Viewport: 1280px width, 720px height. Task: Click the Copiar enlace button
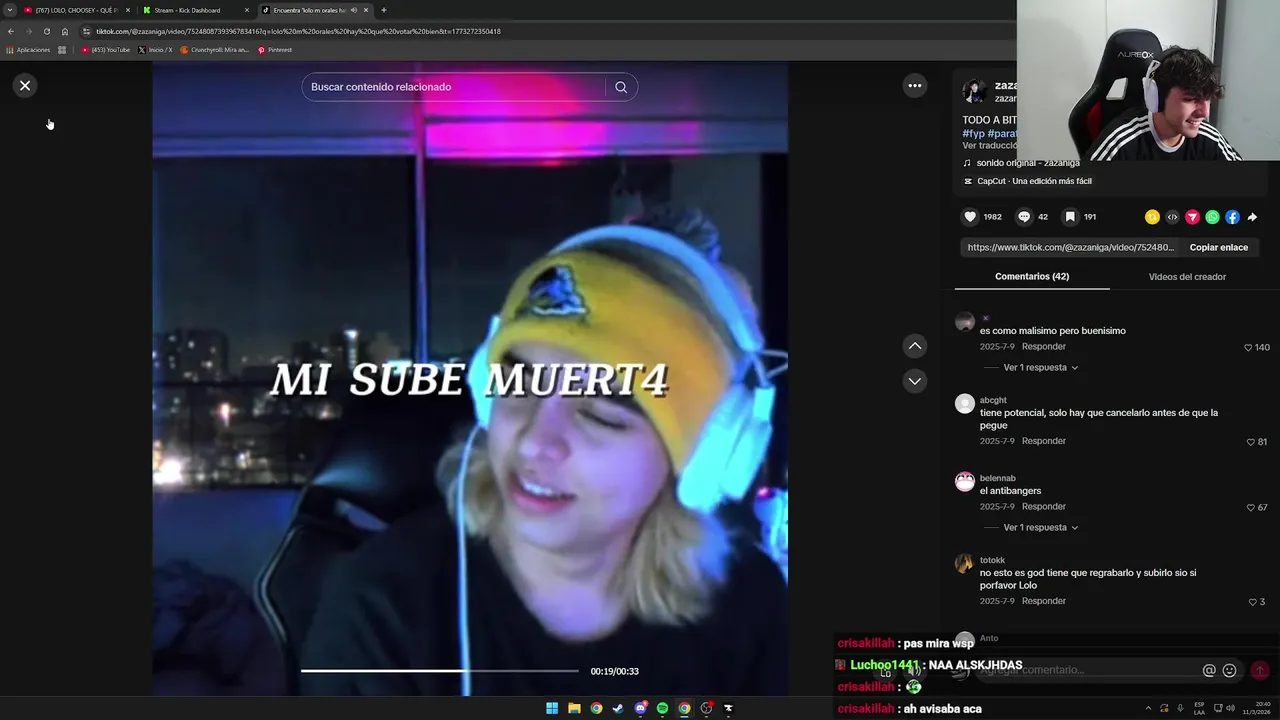tap(1218, 247)
